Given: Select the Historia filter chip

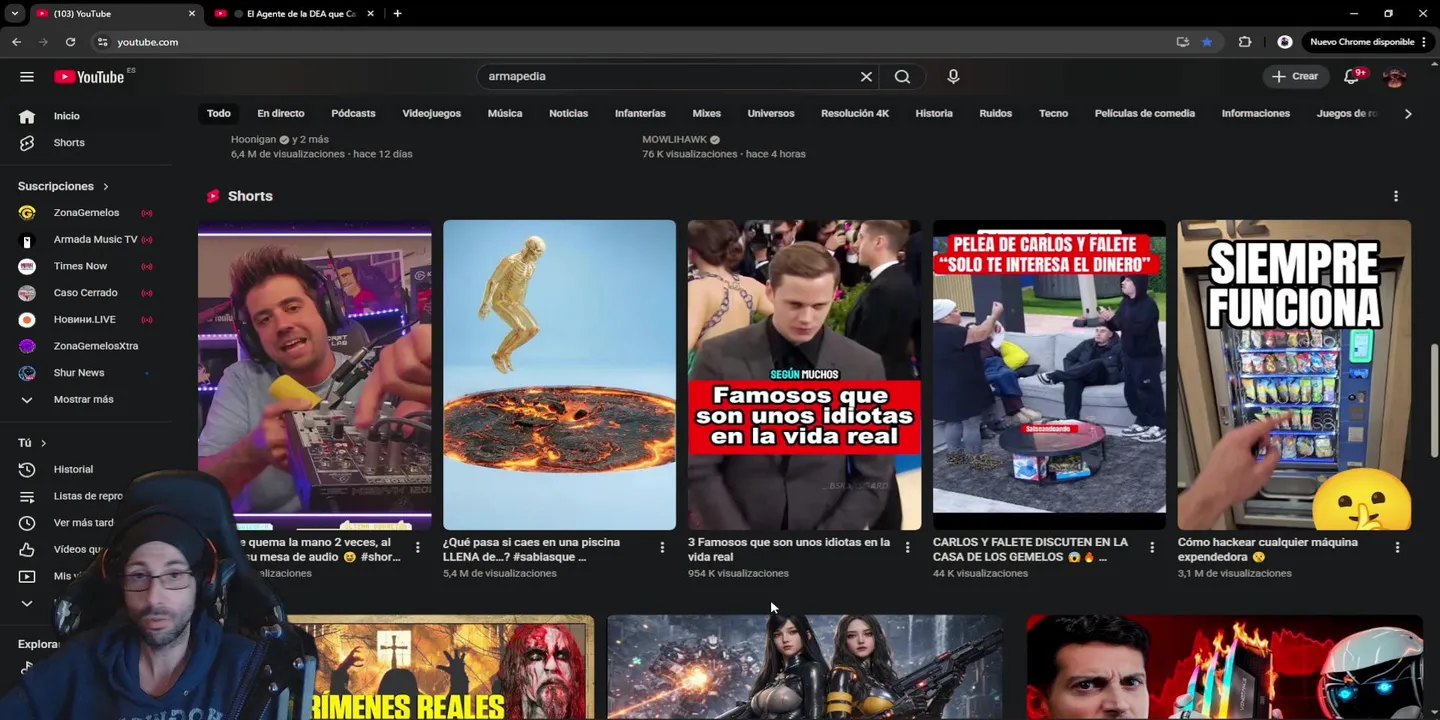Looking at the screenshot, I should coord(934,113).
